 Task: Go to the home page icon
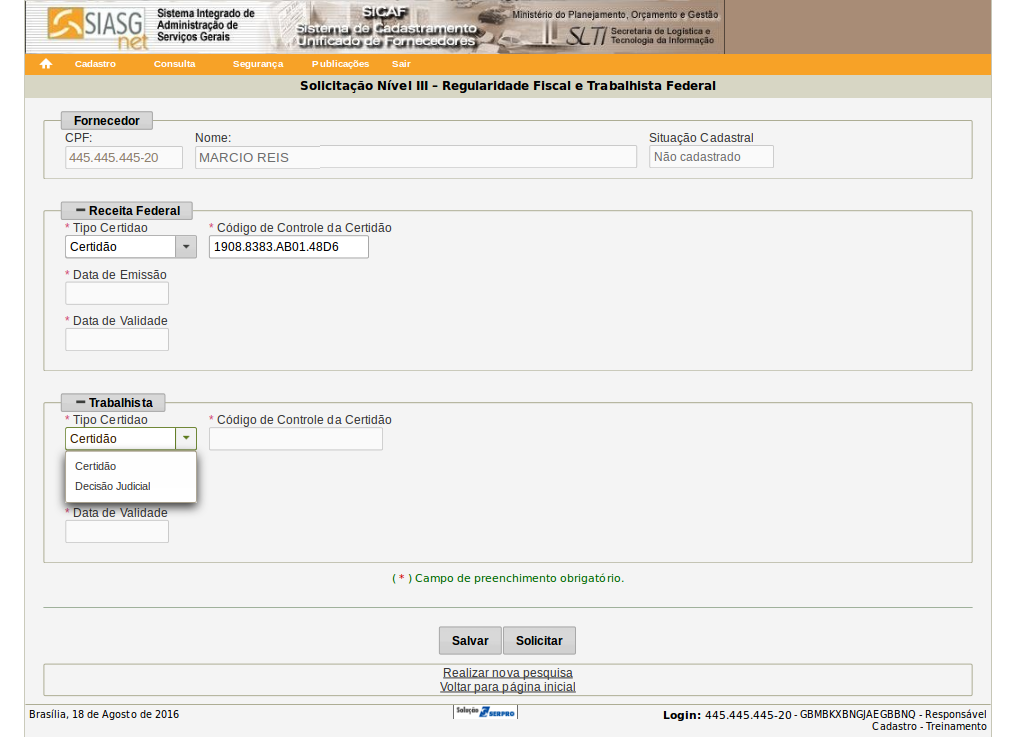46,64
